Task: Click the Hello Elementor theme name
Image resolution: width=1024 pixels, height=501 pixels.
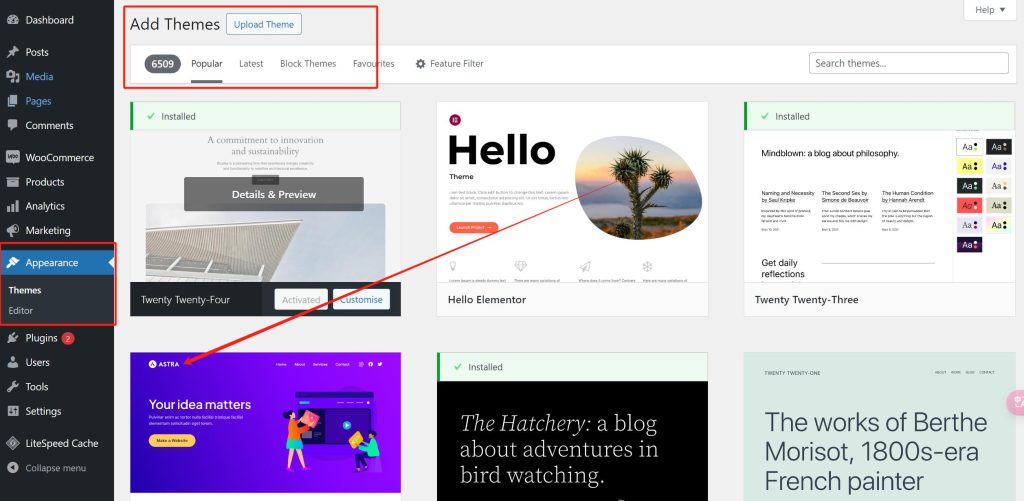Action: click(487, 299)
